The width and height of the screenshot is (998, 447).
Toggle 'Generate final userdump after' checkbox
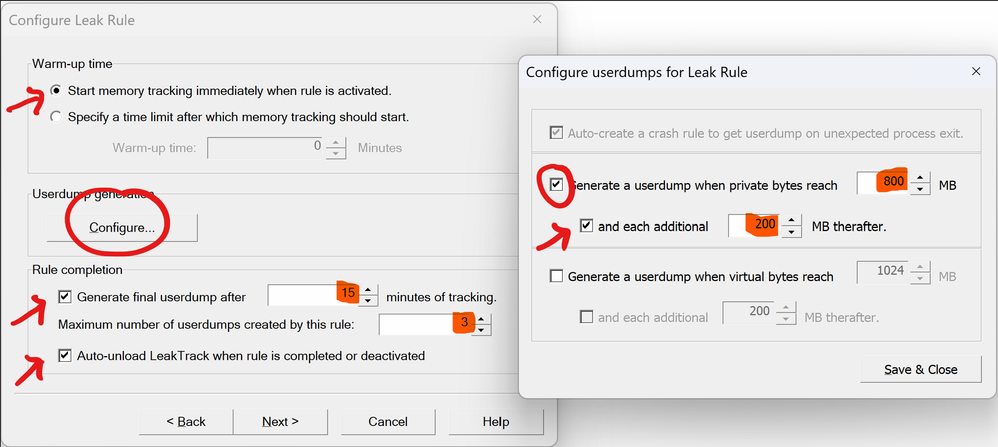65,297
